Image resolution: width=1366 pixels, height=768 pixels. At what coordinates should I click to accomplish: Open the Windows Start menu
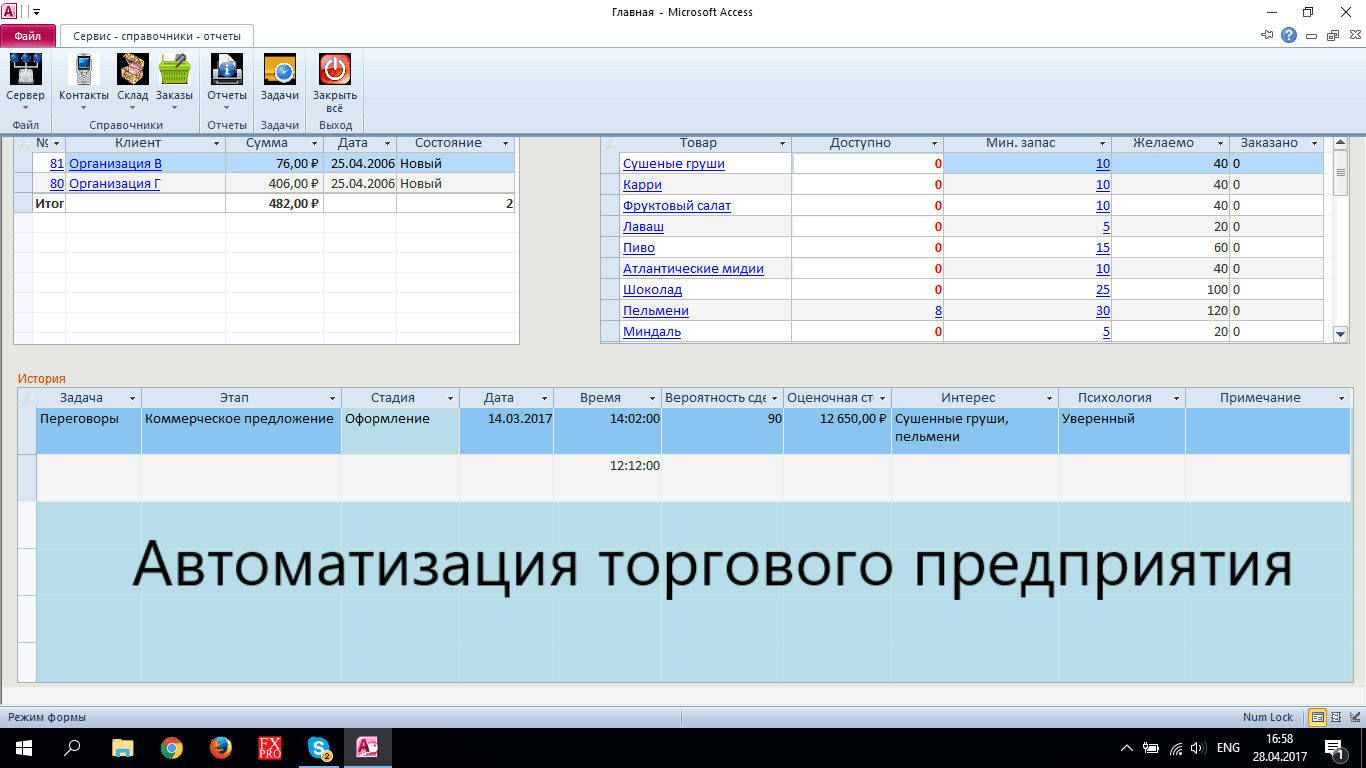(x=23, y=747)
